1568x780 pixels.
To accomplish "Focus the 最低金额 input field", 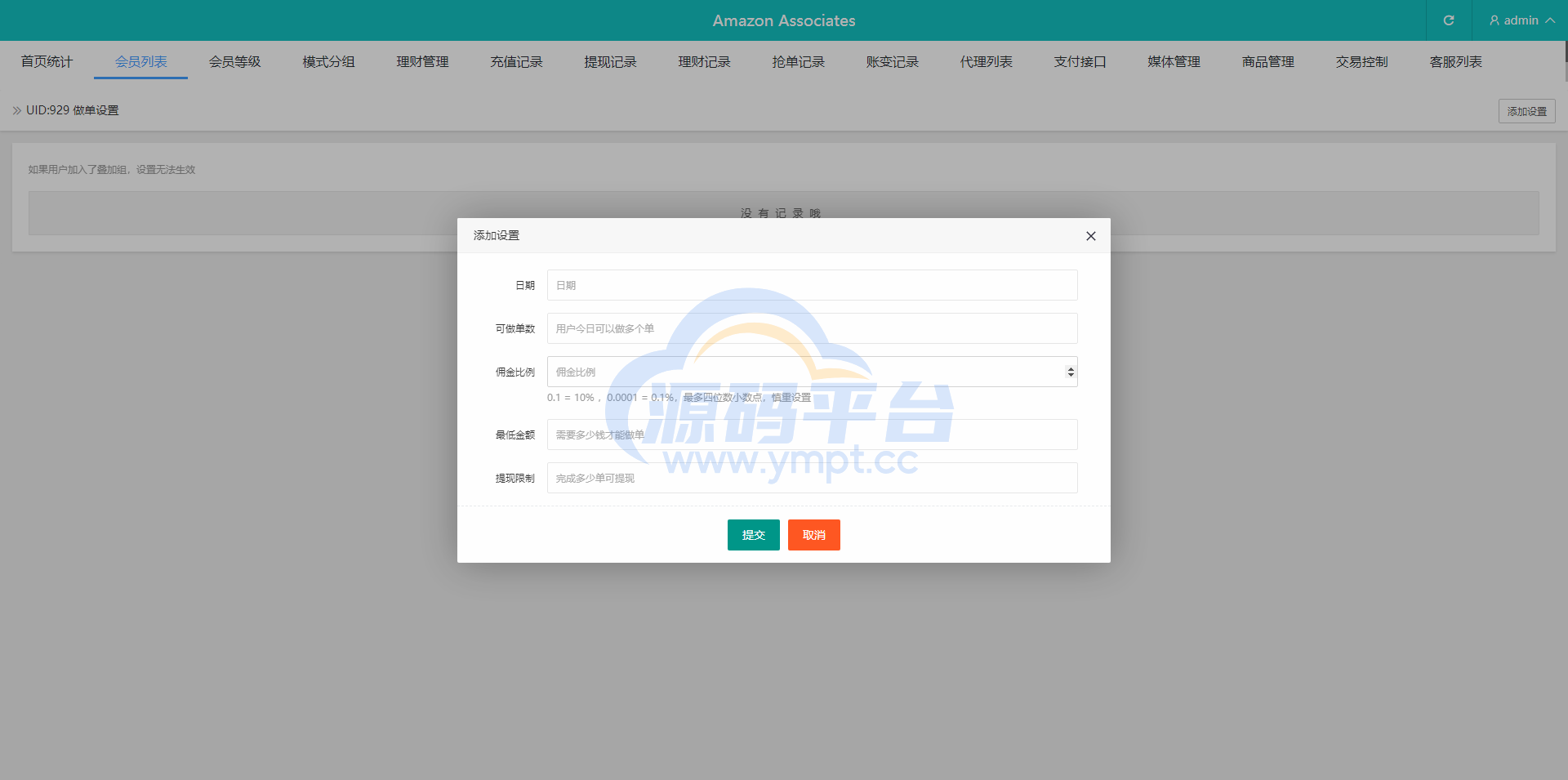I will (x=812, y=435).
